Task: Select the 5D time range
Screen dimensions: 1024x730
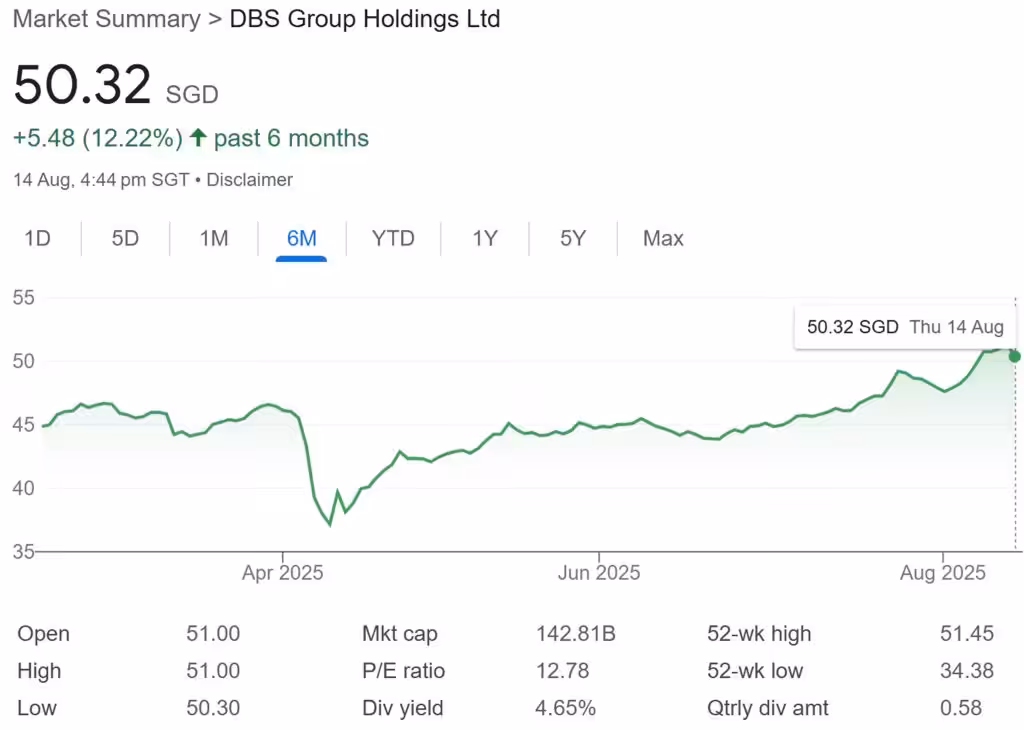Action: (x=124, y=238)
